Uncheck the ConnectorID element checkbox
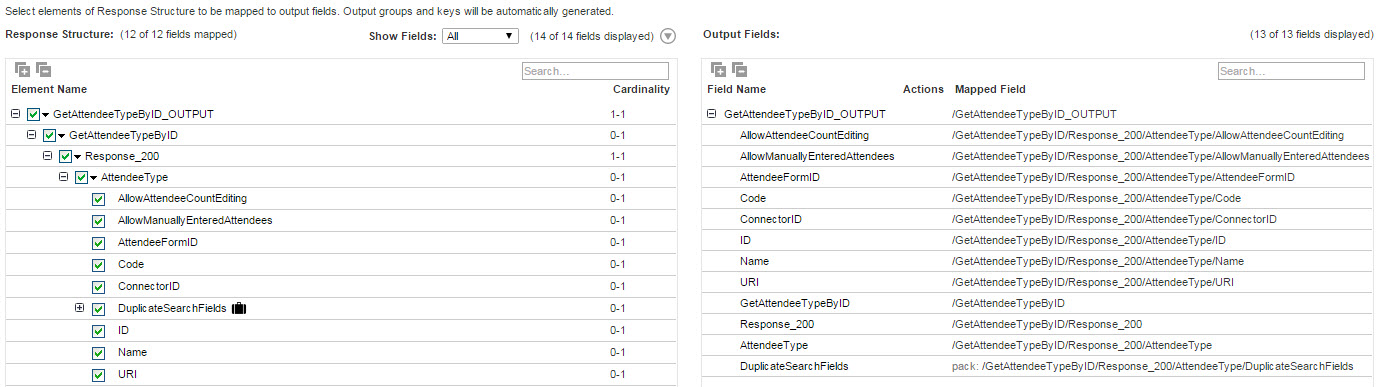1376x387 pixels. (x=98, y=287)
